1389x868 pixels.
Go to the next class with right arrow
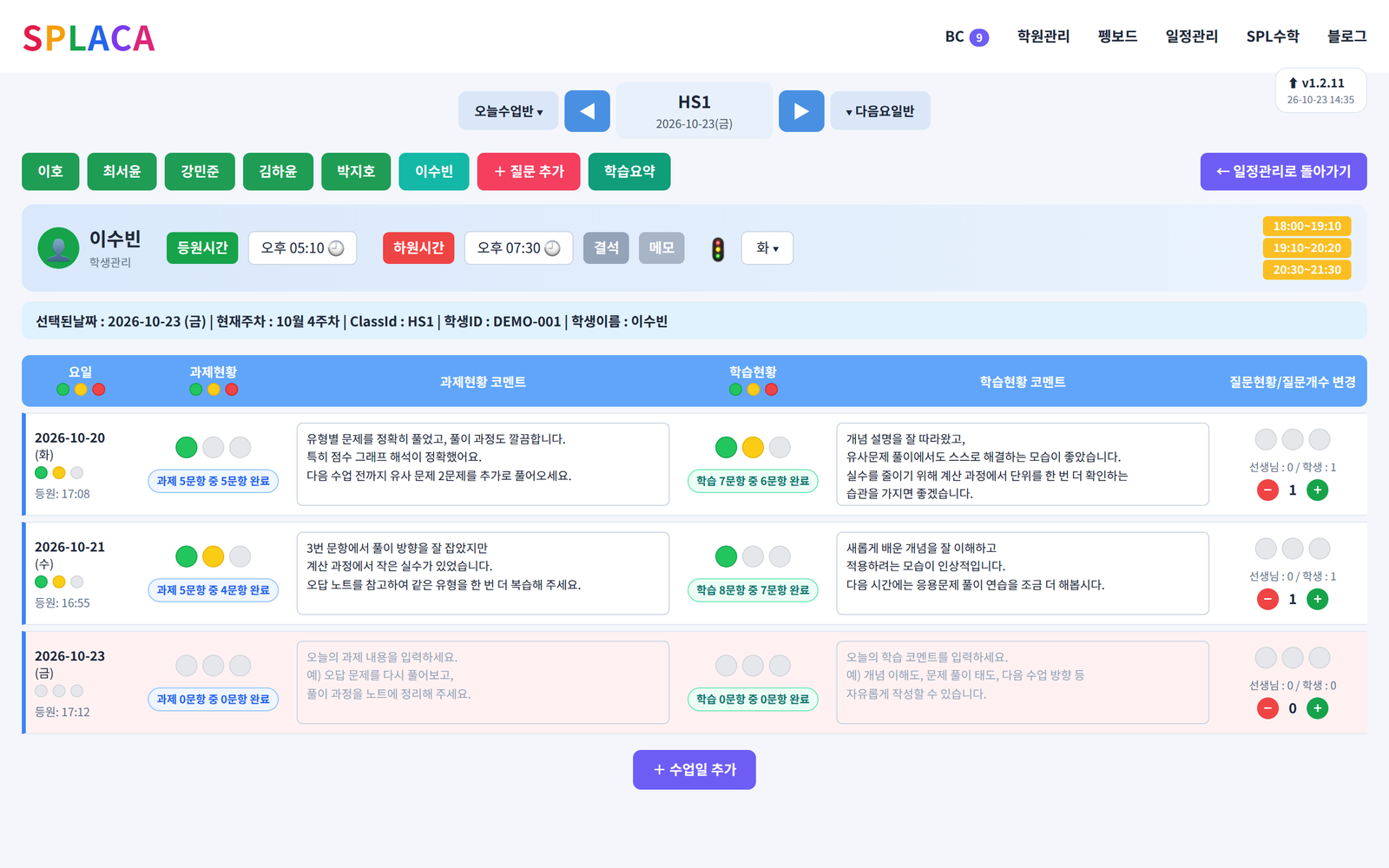[x=801, y=111]
